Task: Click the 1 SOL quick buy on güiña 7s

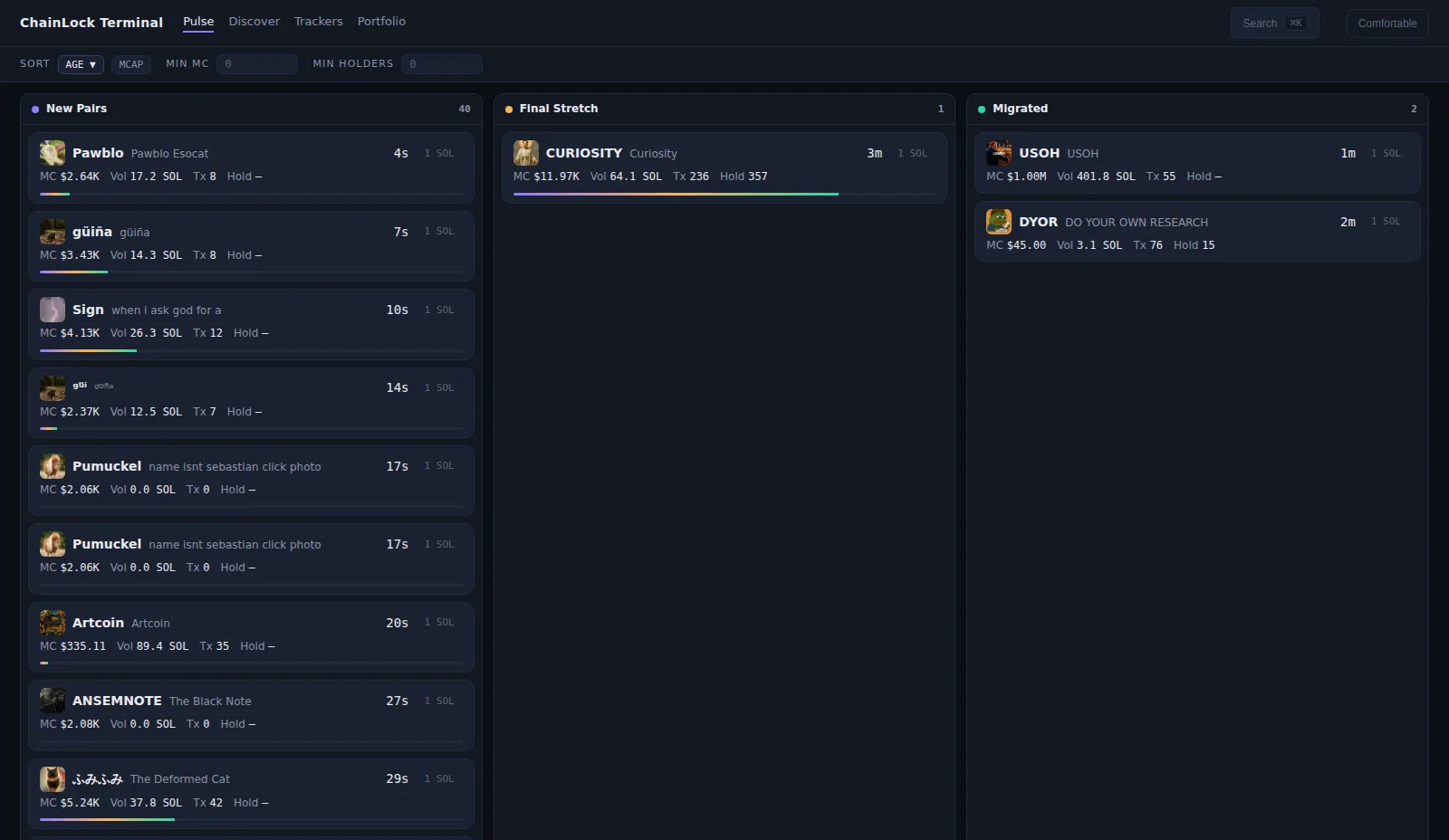Action: point(439,232)
